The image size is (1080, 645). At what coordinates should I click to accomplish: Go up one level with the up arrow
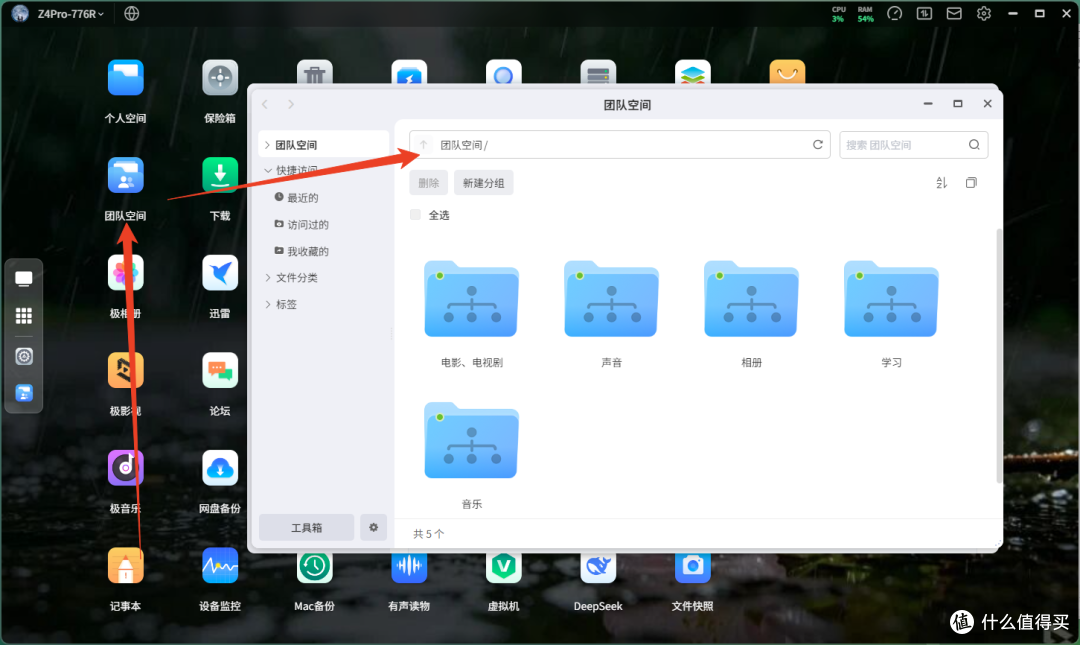(x=424, y=145)
